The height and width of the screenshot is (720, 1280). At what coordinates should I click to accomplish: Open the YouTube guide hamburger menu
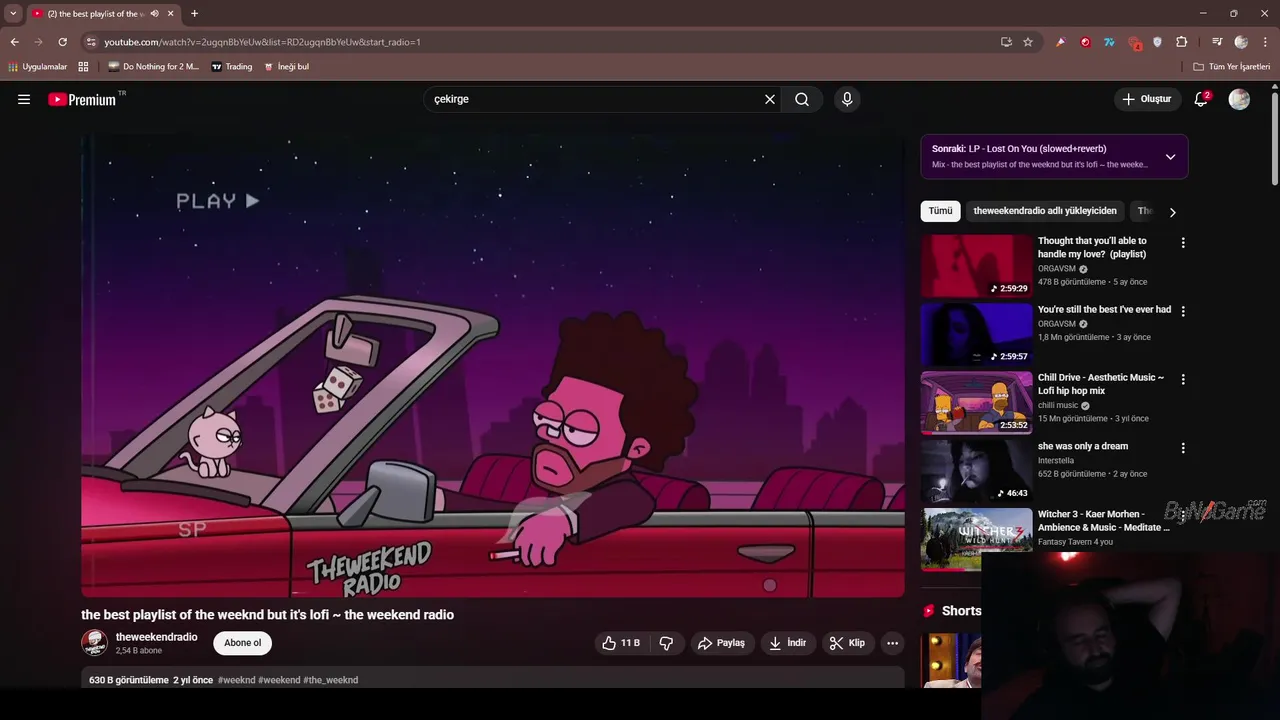tap(24, 99)
